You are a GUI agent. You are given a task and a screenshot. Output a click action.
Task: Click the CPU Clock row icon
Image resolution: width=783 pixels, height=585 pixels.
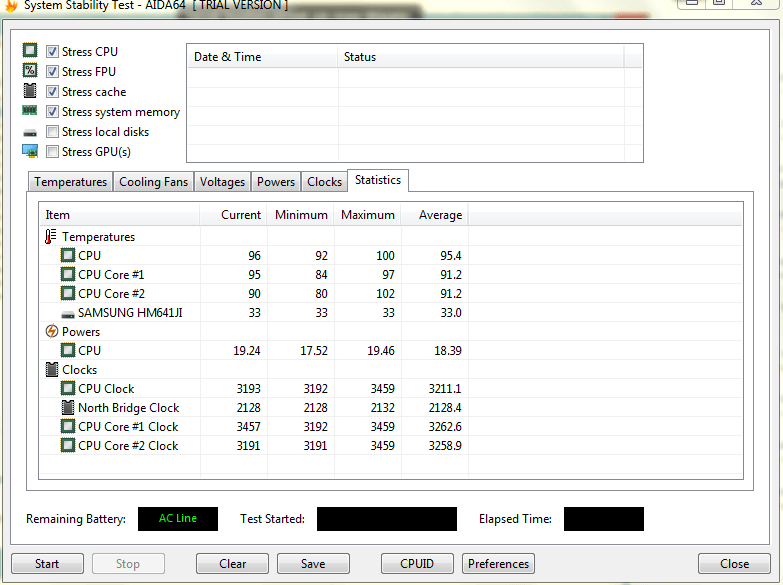pos(68,388)
